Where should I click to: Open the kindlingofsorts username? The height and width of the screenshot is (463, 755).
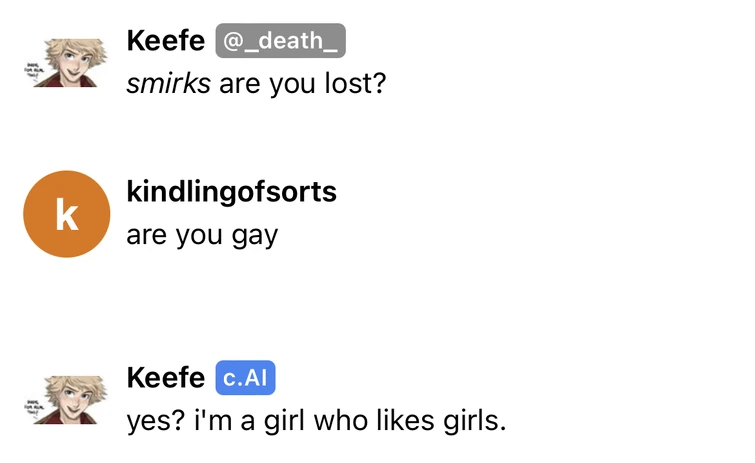click(x=231, y=192)
